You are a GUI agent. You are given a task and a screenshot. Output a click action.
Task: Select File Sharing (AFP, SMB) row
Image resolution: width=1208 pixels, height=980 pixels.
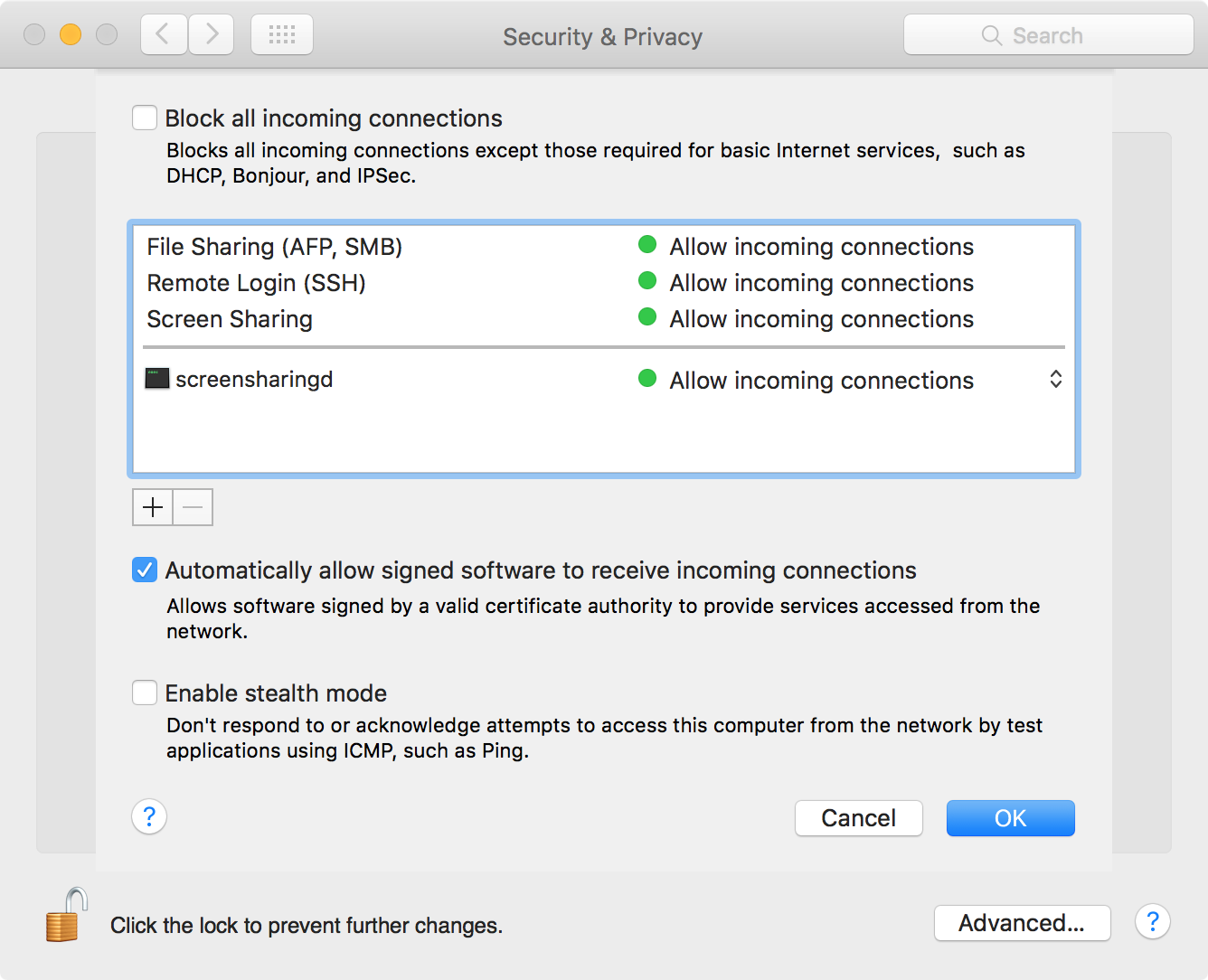275,247
